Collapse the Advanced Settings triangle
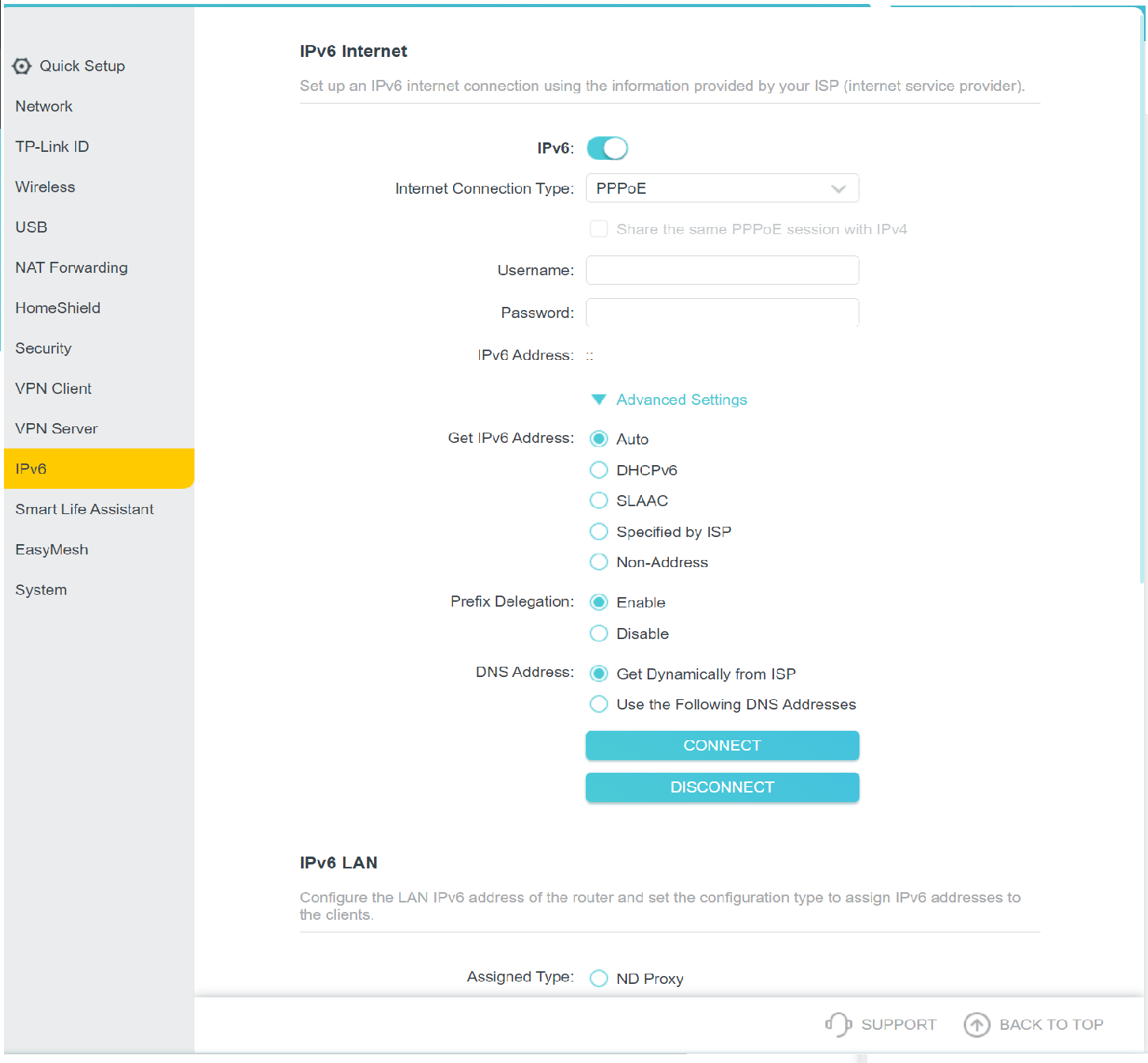 click(599, 399)
